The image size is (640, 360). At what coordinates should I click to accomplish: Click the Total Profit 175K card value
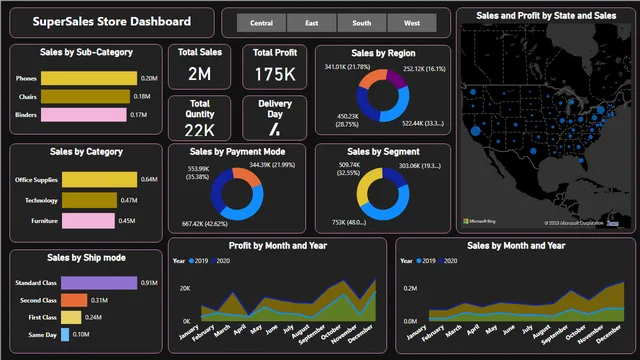point(275,74)
